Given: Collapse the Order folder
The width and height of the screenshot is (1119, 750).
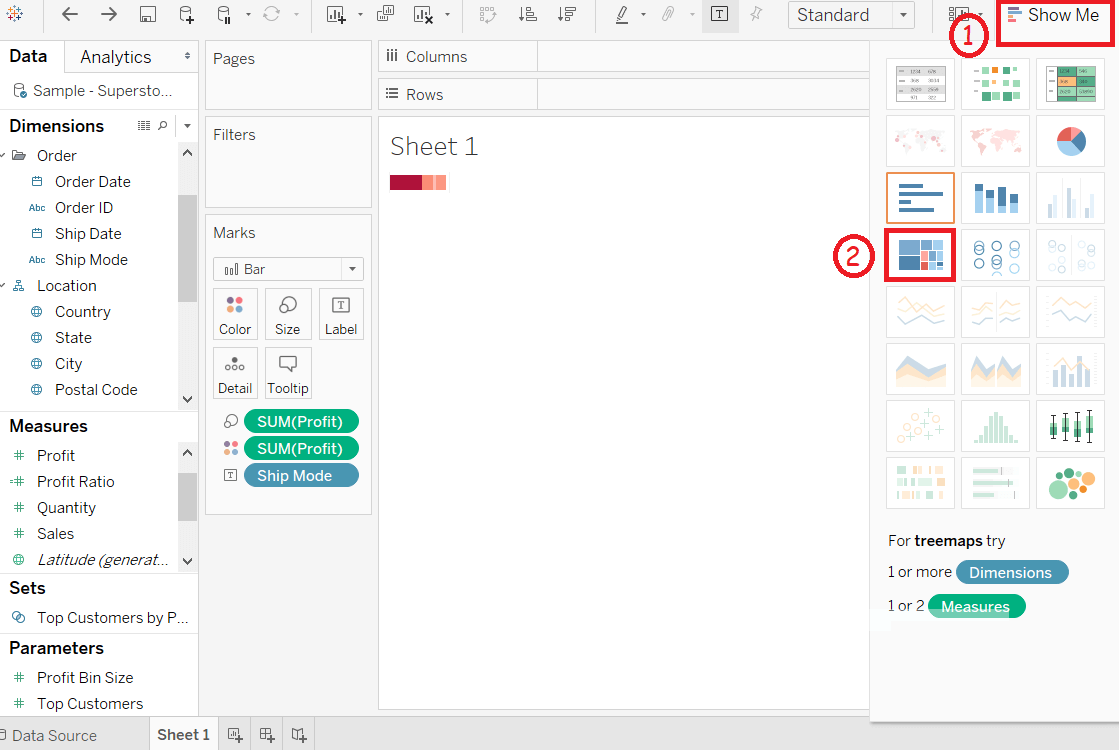Looking at the screenshot, I should coord(3,156).
